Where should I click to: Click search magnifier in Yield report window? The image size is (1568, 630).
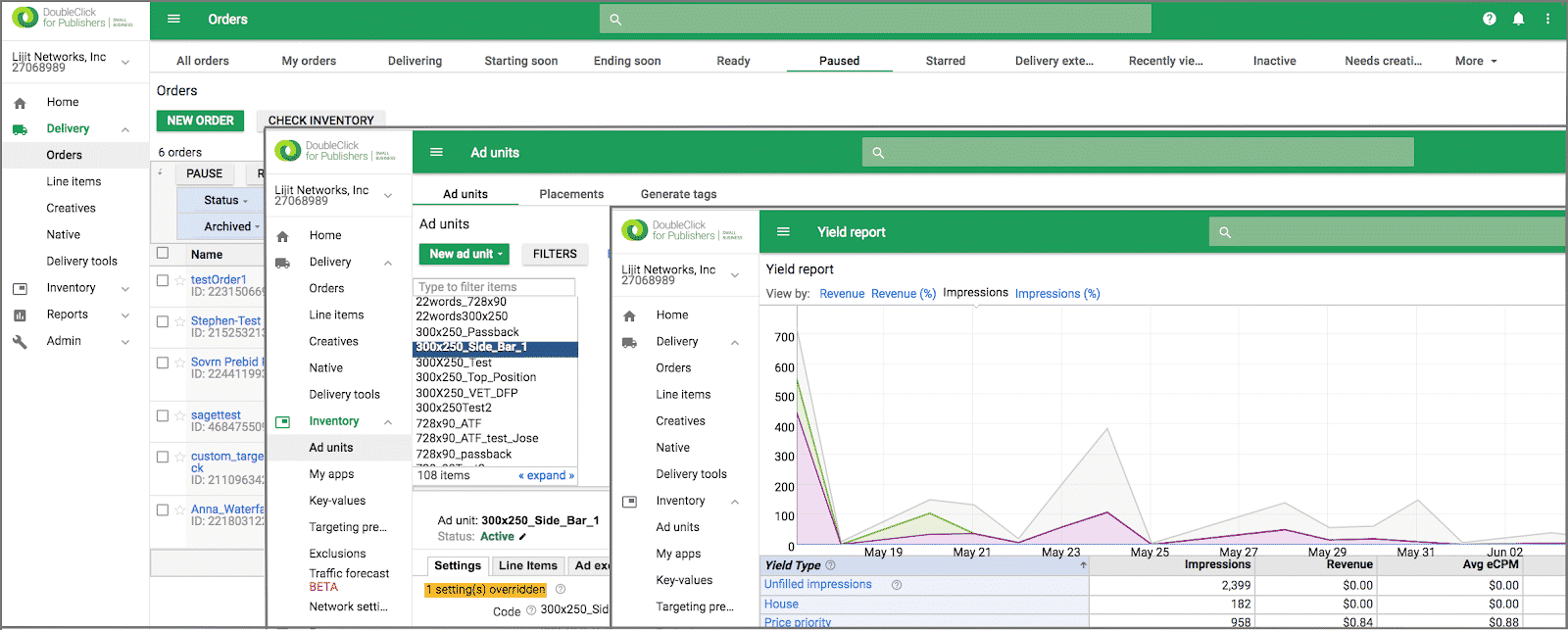tap(1225, 232)
